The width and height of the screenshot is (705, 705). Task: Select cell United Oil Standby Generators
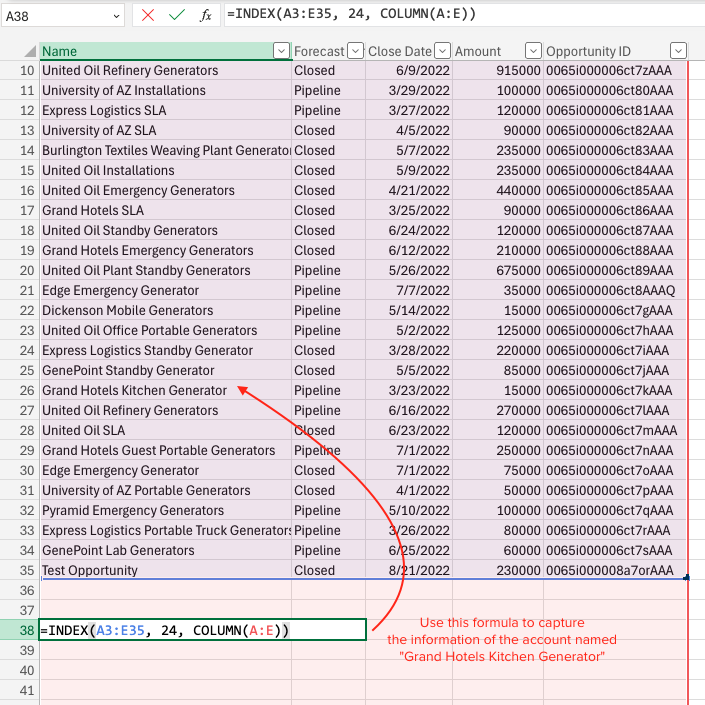tap(165, 230)
